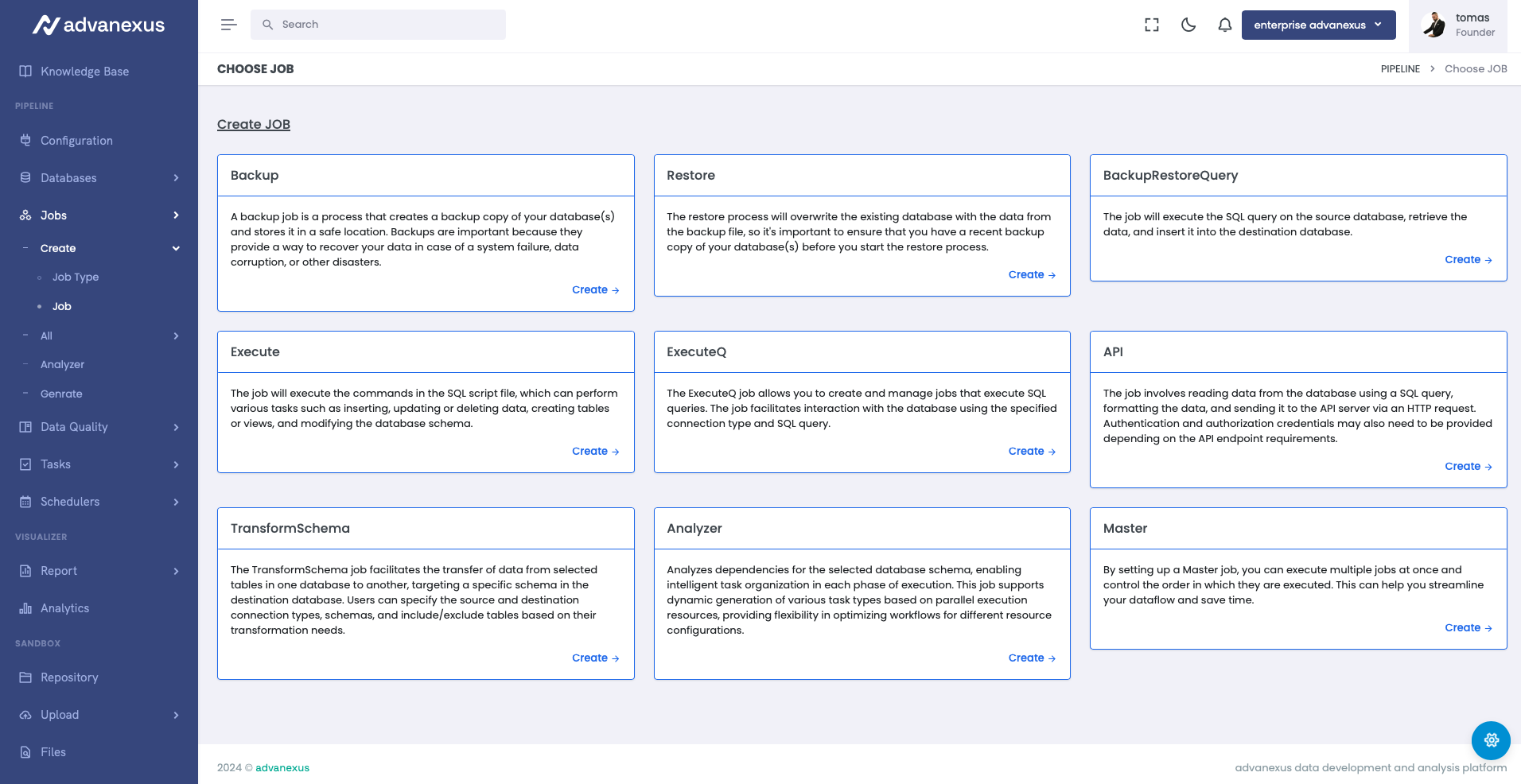Expand the All submenu chevron
Viewport: 1521px width, 784px height.
(x=176, y=336)
